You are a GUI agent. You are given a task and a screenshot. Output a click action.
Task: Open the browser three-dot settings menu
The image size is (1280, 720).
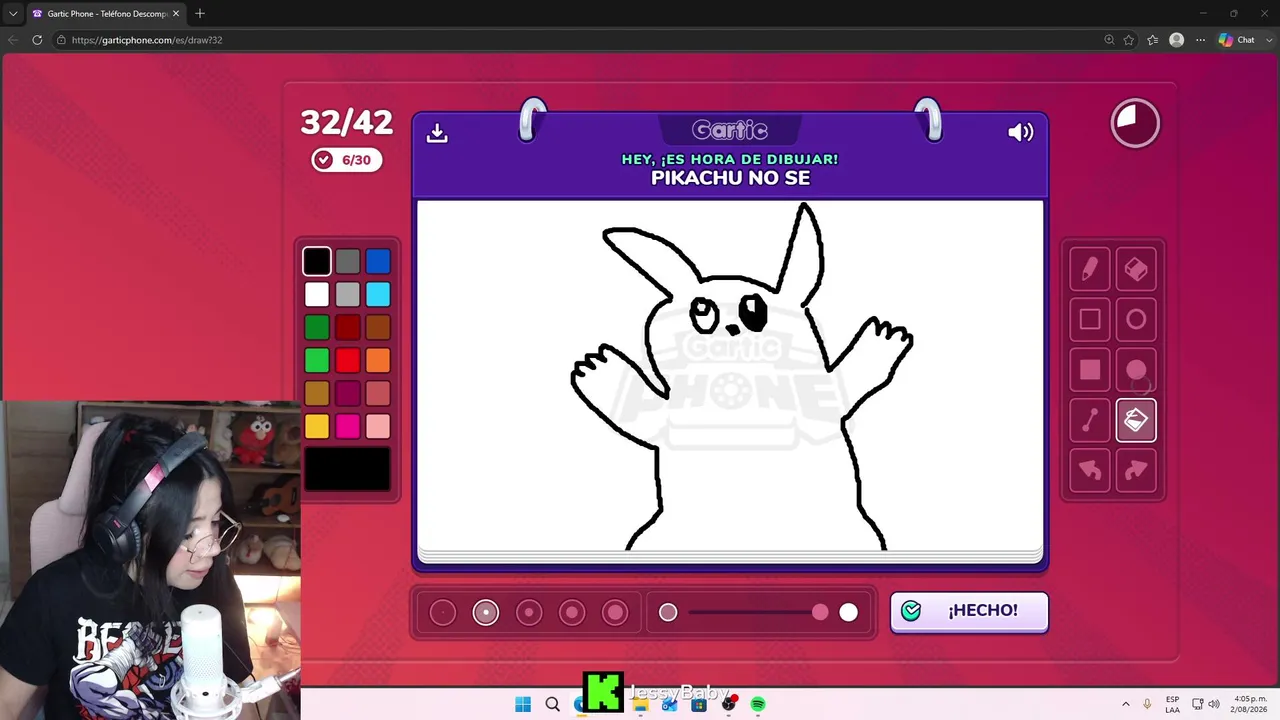(1200, 40)
